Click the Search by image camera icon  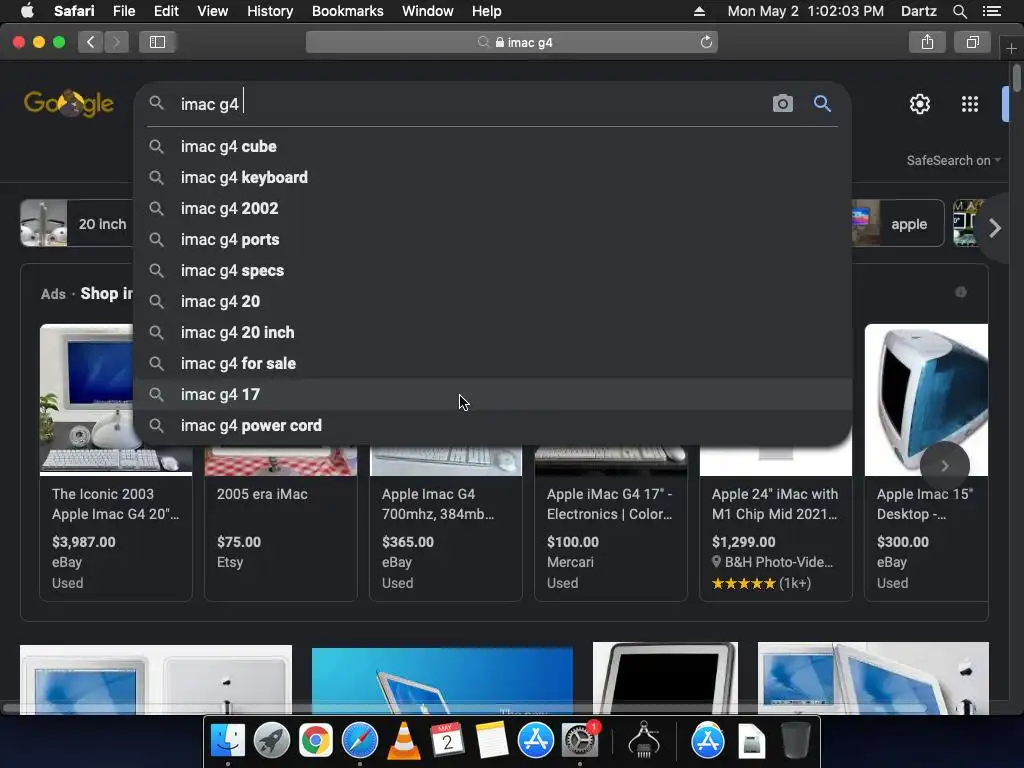(x=782, y=104)
